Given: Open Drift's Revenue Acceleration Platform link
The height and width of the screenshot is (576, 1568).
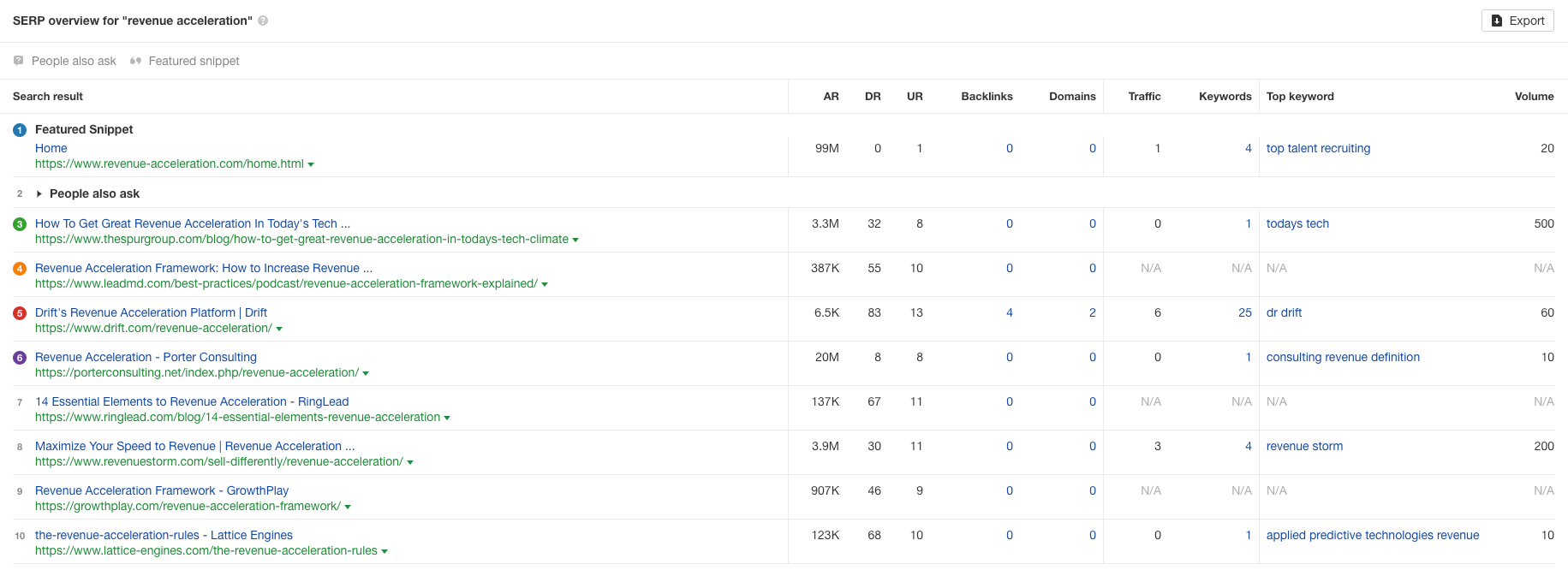Looking at the screenshot, I should tap(151, 312).
